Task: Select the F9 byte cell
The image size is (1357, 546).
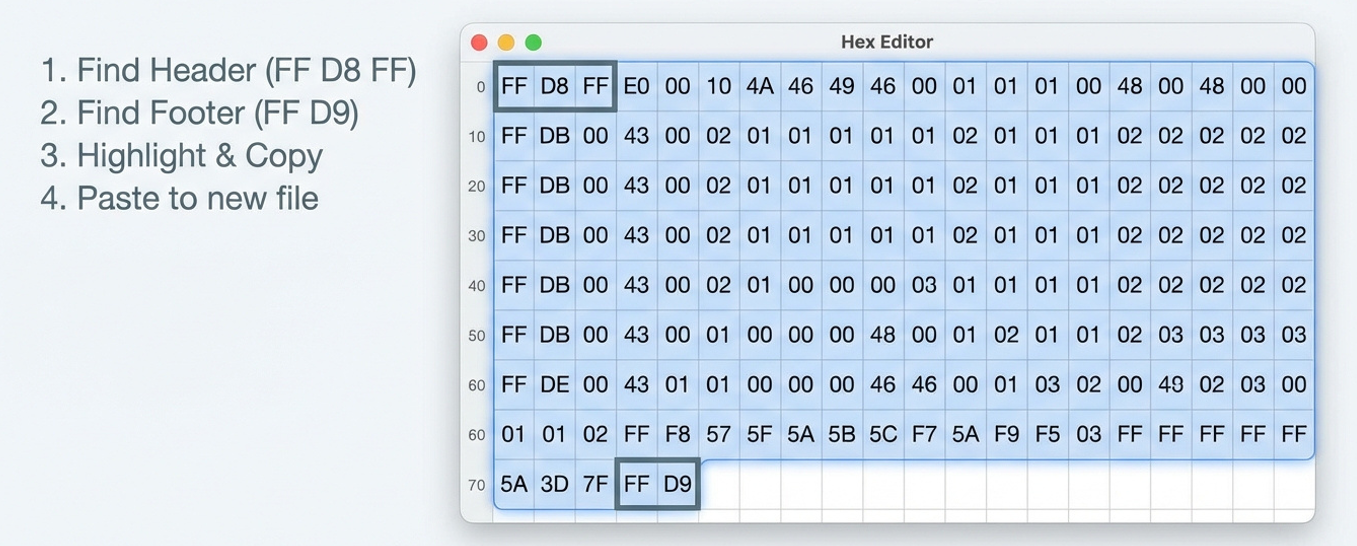Action: (x=1007, y=435)
